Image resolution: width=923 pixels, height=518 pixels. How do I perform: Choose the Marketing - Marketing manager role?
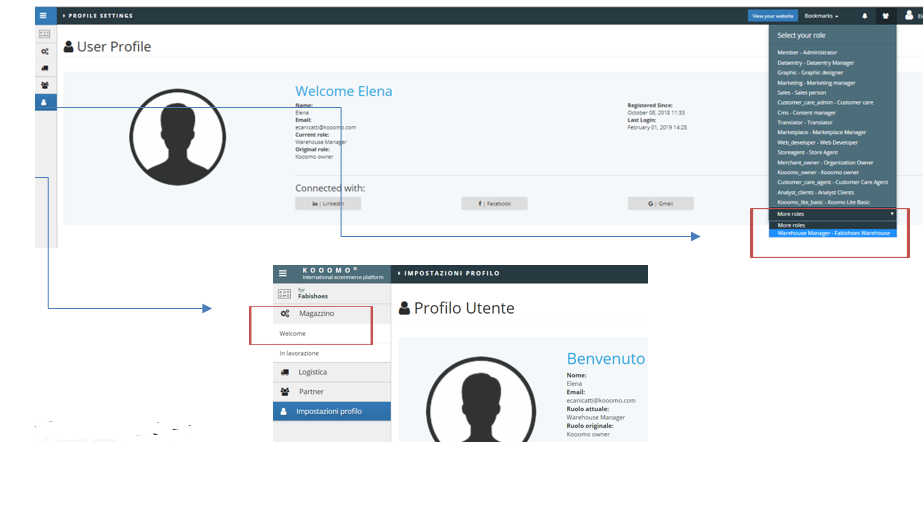tap(816, 82)
